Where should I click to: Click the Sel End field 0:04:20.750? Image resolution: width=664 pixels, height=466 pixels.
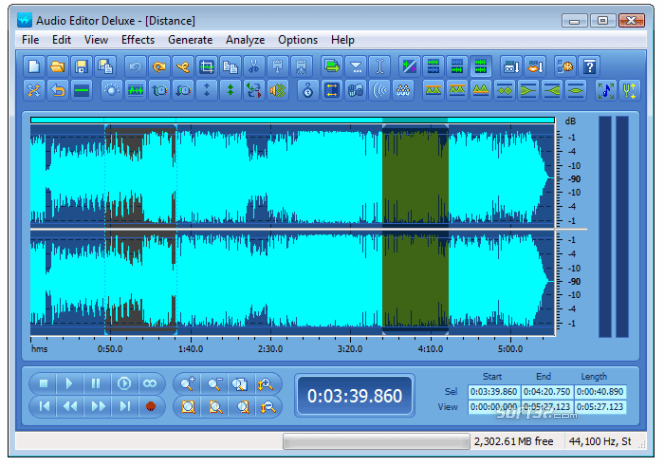tap(547, 391)
